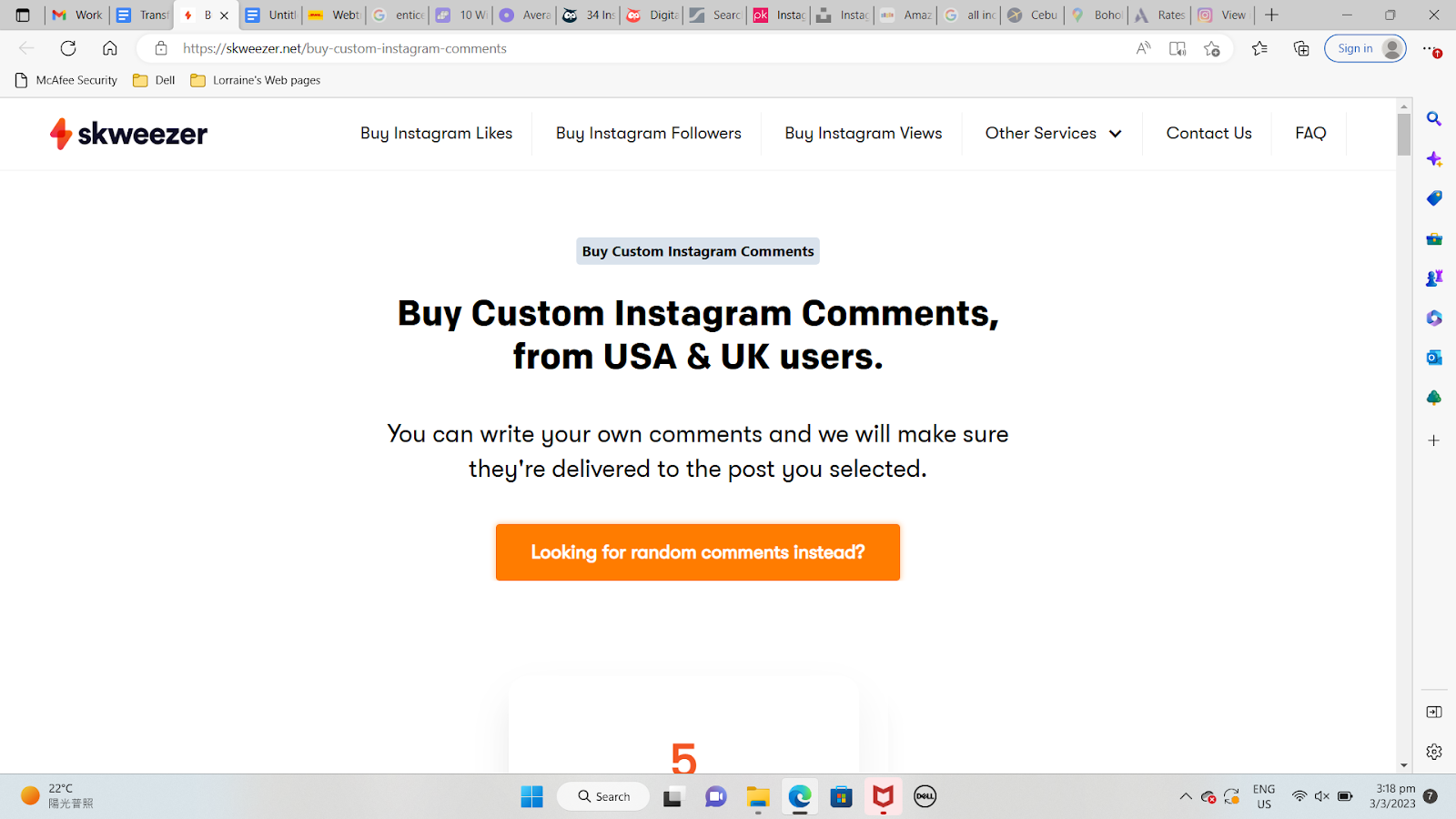1456x819 pixels.
Task: Open the Microsoft 365 icon in sidebar
Action: click(x=1434, y=318)
